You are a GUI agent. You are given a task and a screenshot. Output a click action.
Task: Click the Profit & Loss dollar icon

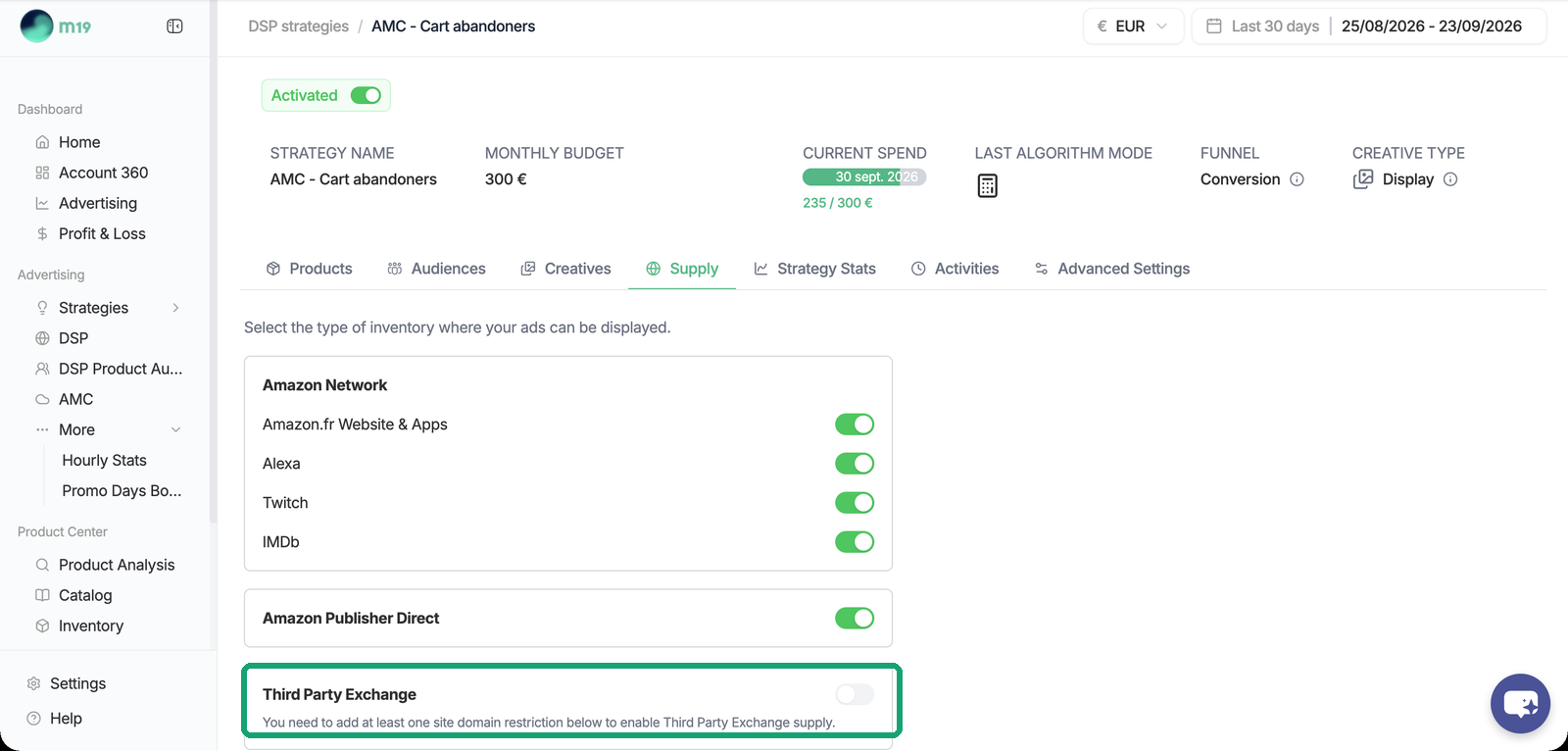pyautogui.click(x=42, y=233)
